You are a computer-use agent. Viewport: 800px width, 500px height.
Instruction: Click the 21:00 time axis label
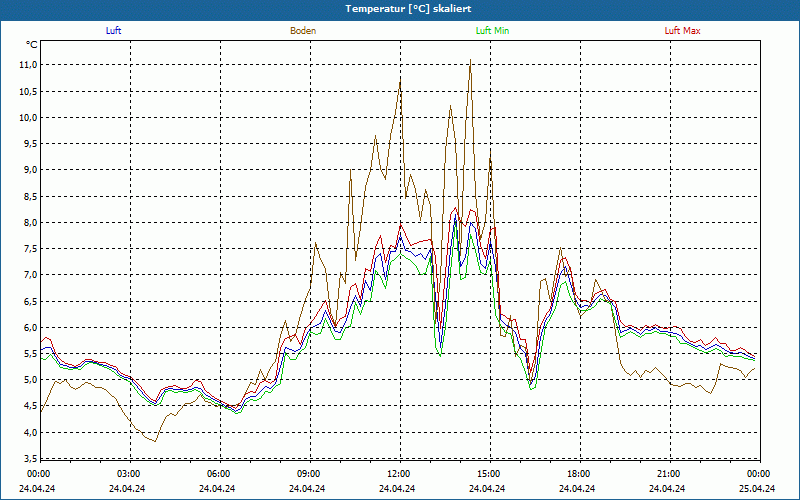click(668, 474)
